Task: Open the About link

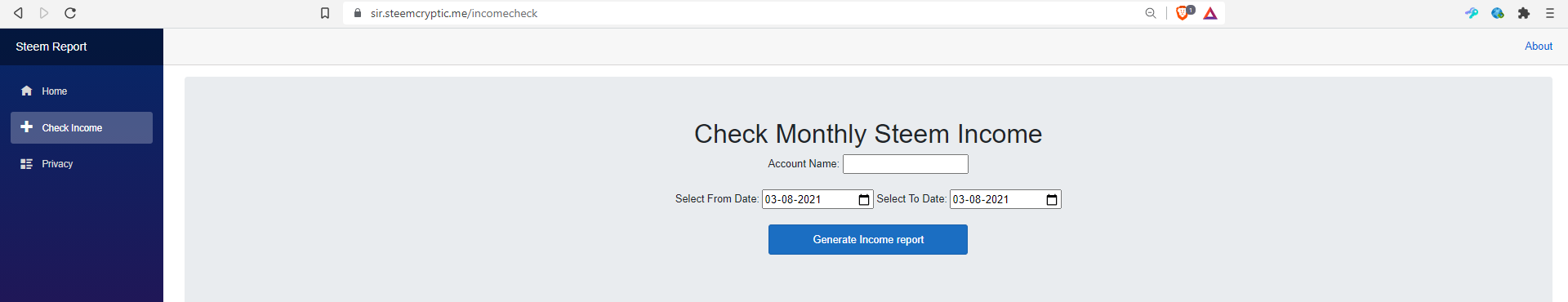Action: [1539, 47]
